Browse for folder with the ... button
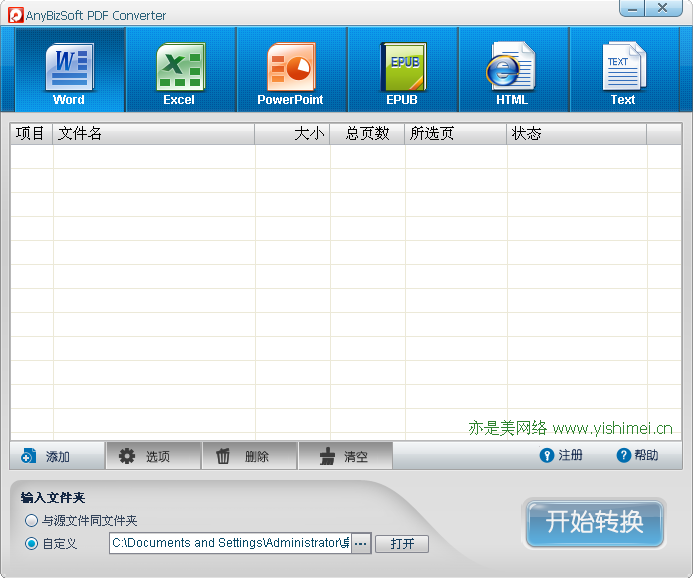The height and width of the screenshot is (578, 693). [361, 543]
